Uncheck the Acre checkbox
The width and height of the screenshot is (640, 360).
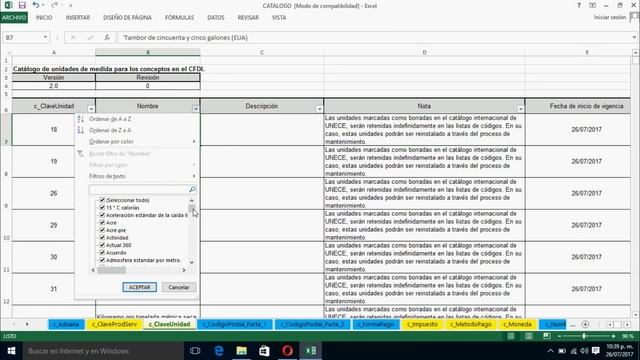pos(102,222)
